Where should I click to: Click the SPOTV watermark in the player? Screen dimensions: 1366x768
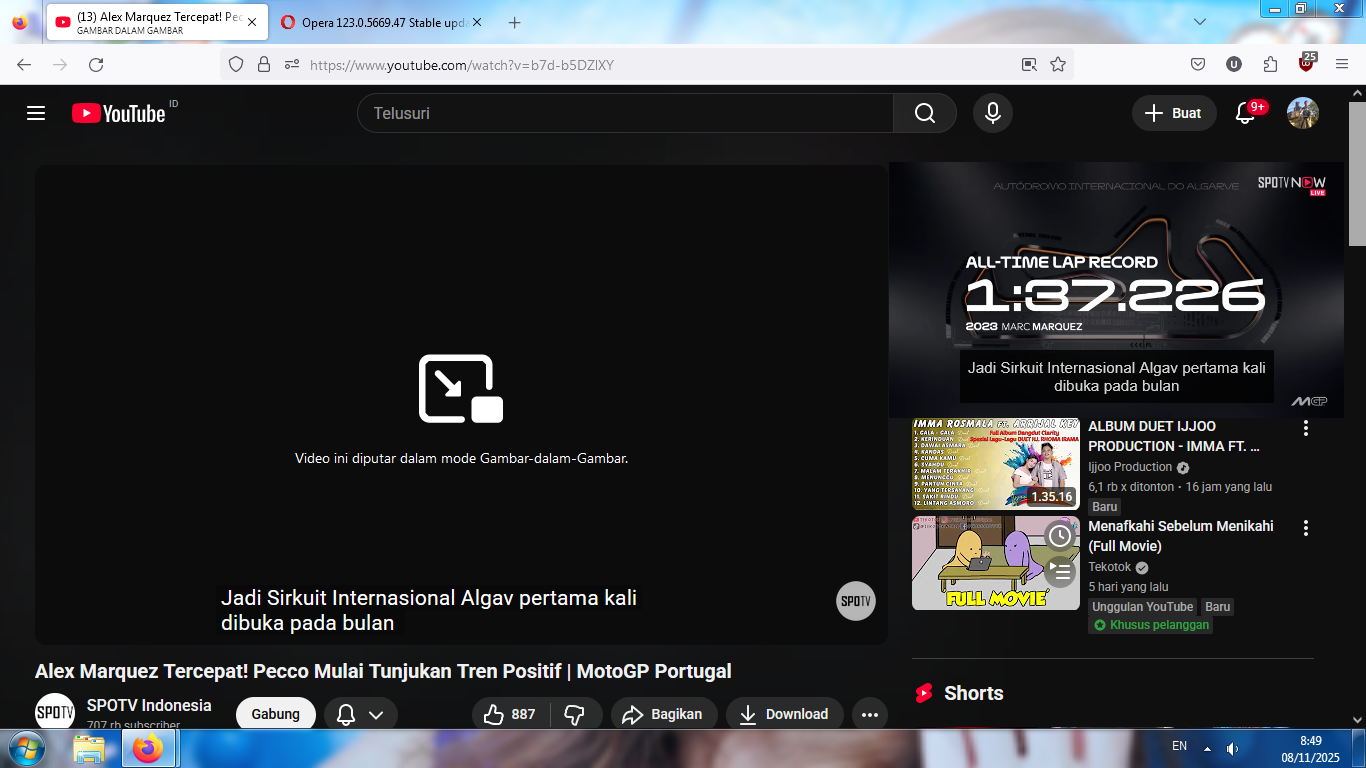pyautogui.click(x=855, y=601)
